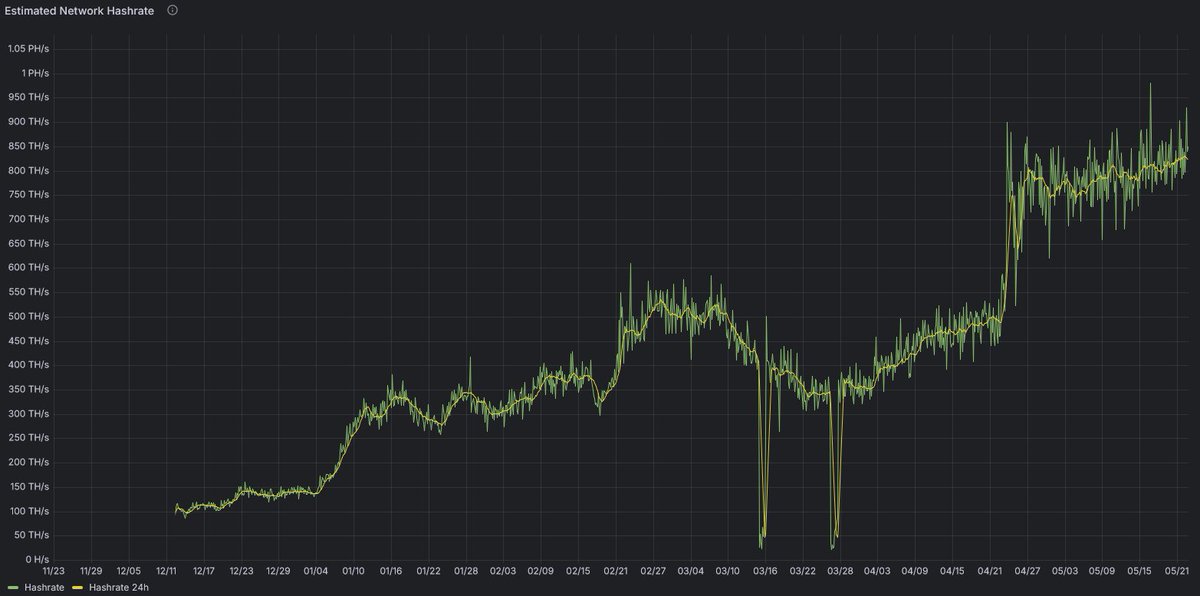
Task: Click the 650 TH/s y-axis label
Action: [x=29, y=243]
